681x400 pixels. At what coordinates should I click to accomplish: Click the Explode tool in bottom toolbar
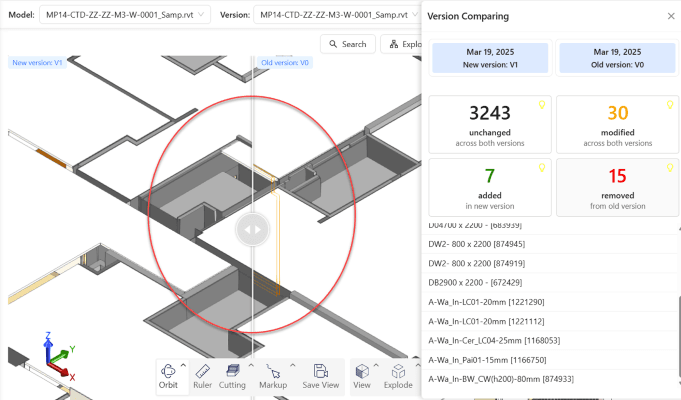tap(398, 376)
